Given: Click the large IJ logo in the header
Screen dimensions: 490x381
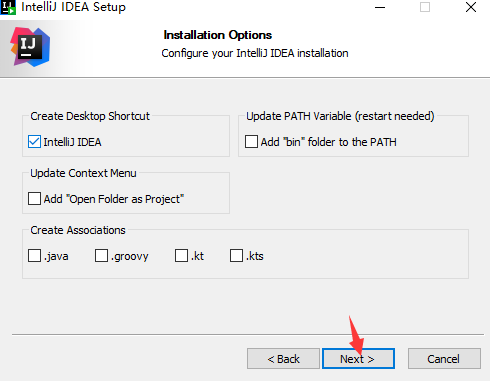Looking at the screenshot, I should (30, 47).
